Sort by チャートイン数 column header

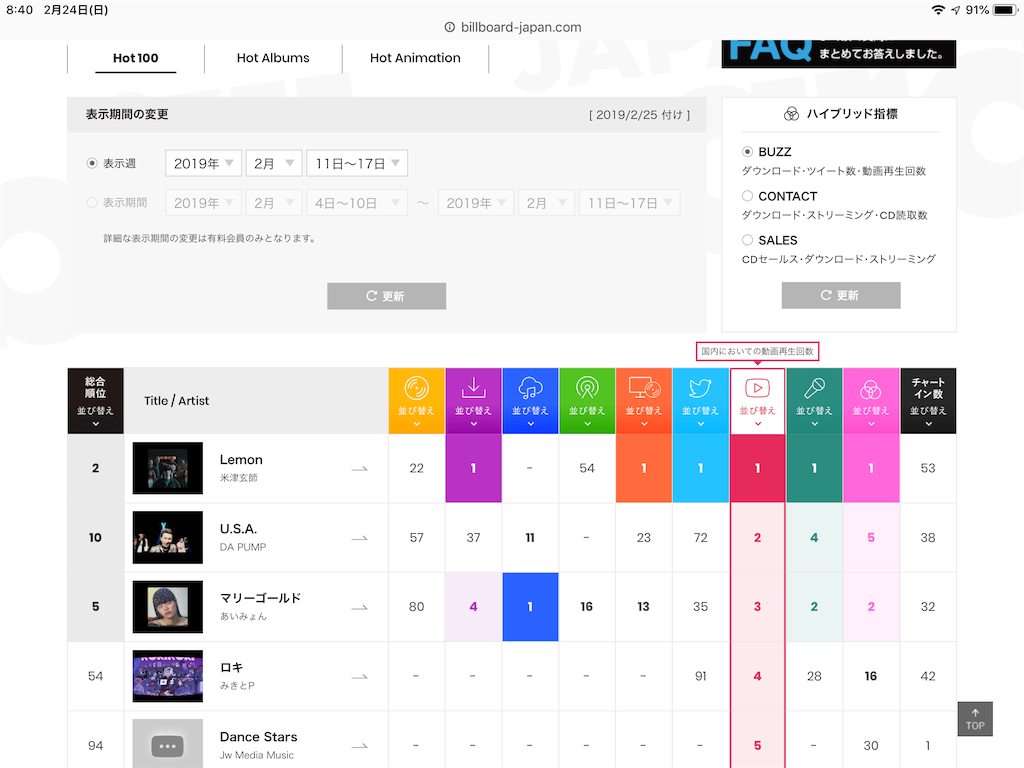tap(928, 401)
